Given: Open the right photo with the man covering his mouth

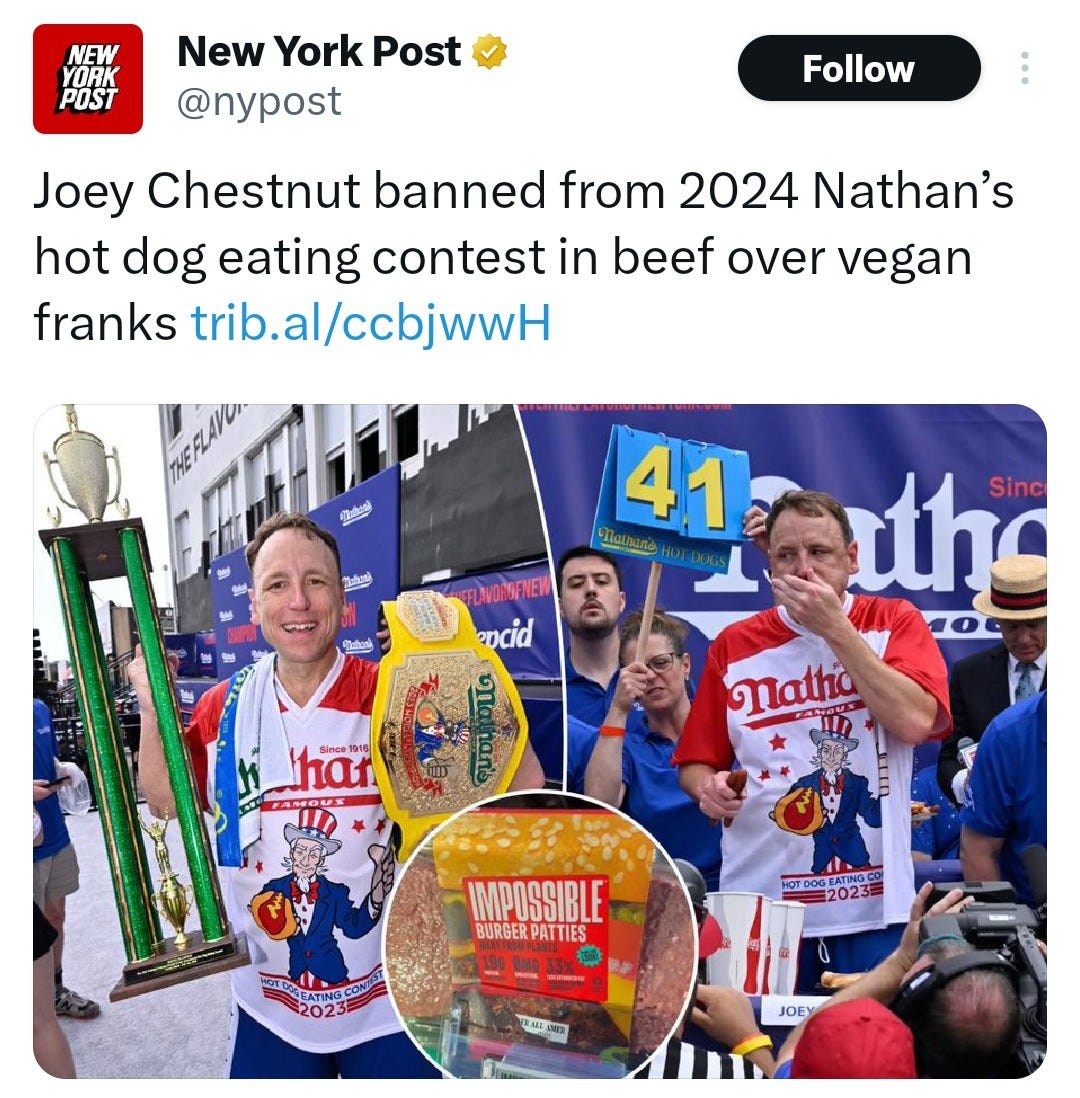Looking at the screenshot, I should pos(805,630).
